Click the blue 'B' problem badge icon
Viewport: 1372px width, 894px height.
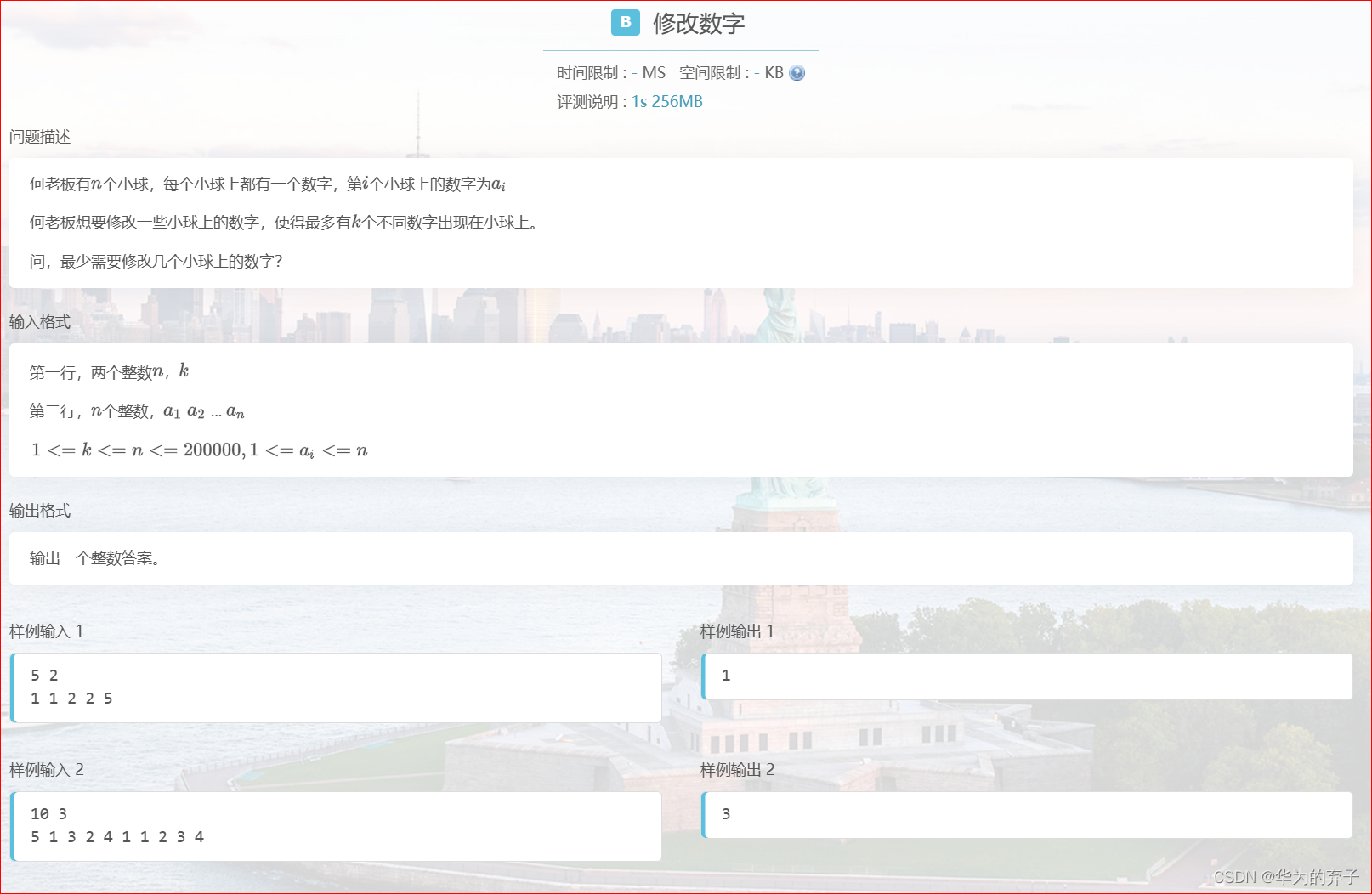625,23
